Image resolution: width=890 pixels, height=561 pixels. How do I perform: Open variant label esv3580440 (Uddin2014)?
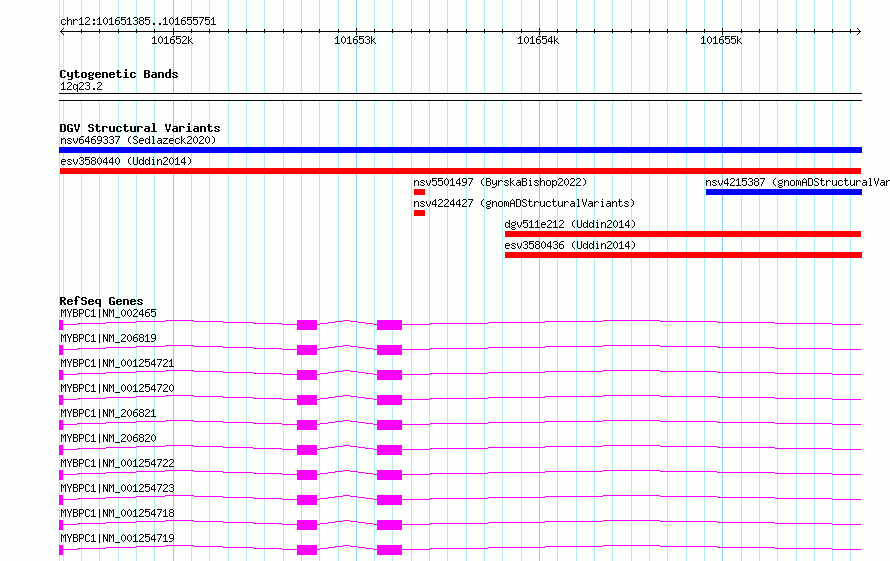pyautogui.click(x=126, y=161)
